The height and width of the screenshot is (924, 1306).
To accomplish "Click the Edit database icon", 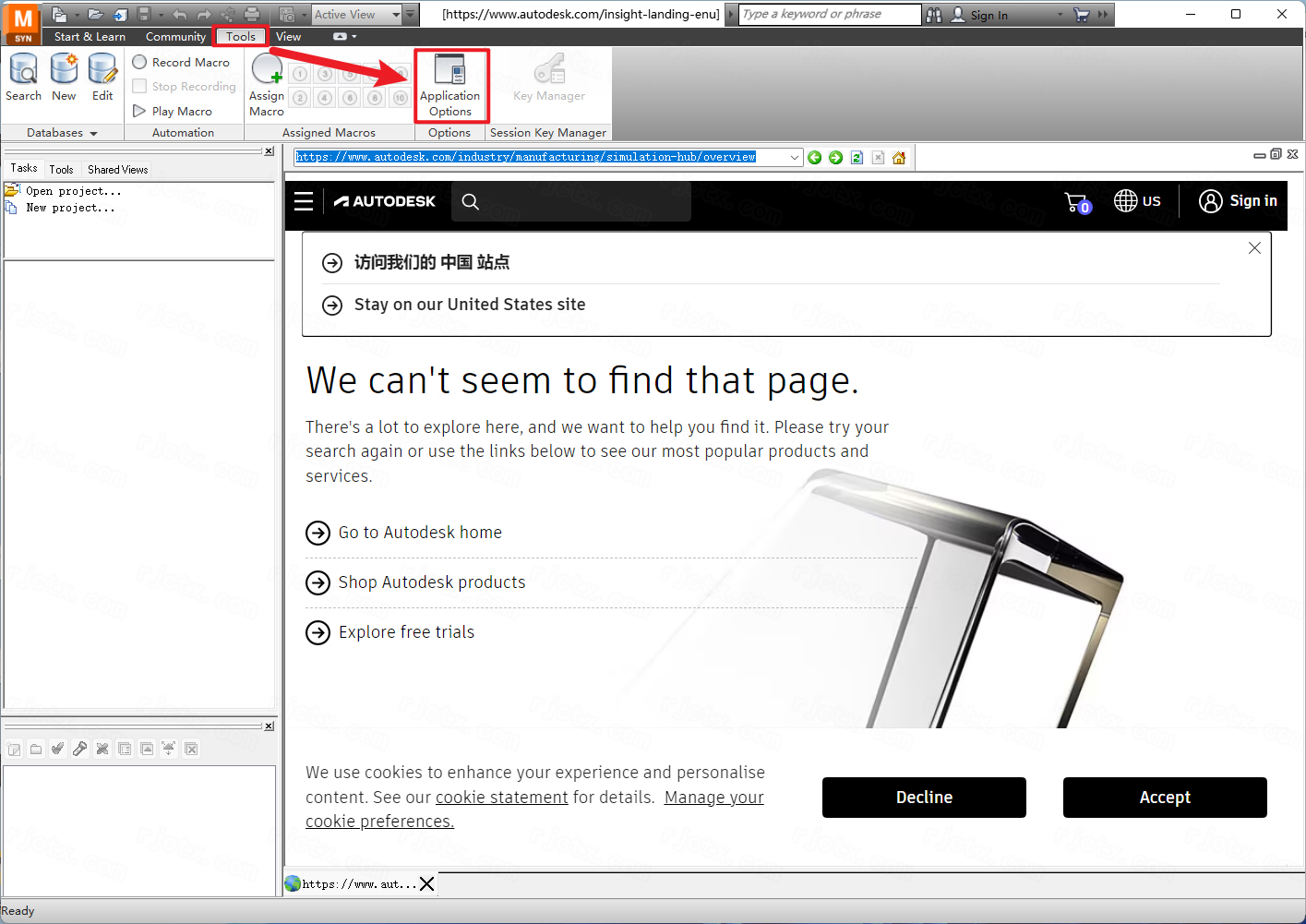I will tap(102, 77).
